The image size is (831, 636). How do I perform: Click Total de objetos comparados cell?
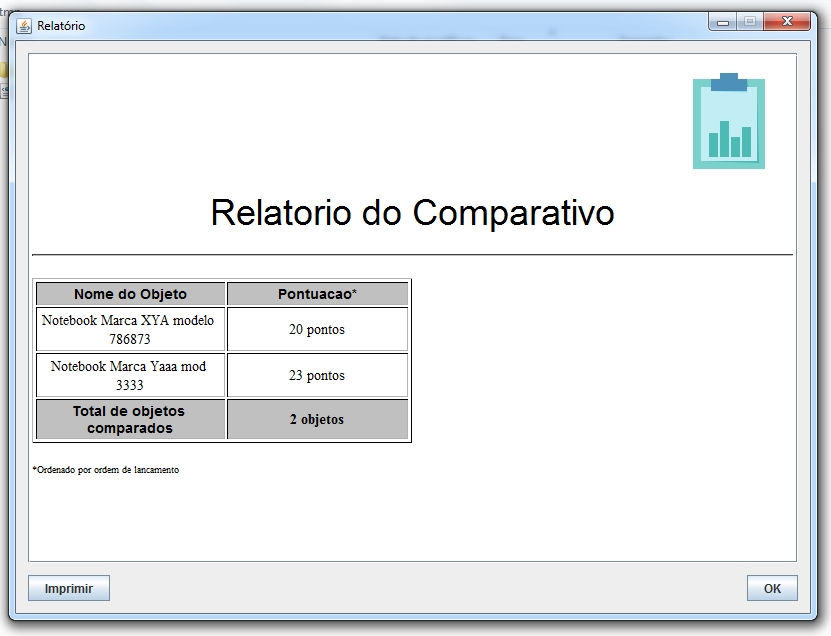coord(130,419)
